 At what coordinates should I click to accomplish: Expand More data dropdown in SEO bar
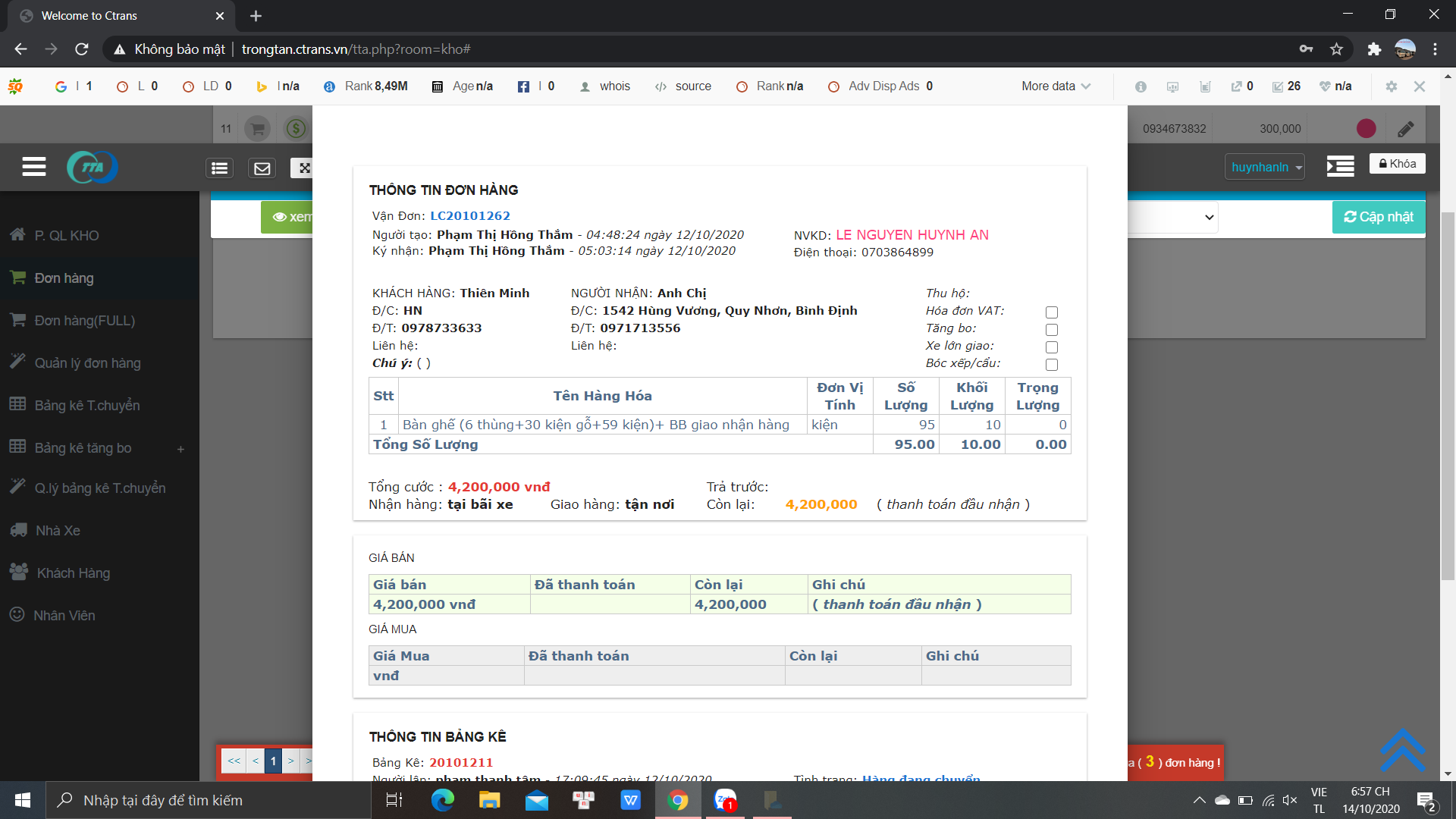[1056, 86]
